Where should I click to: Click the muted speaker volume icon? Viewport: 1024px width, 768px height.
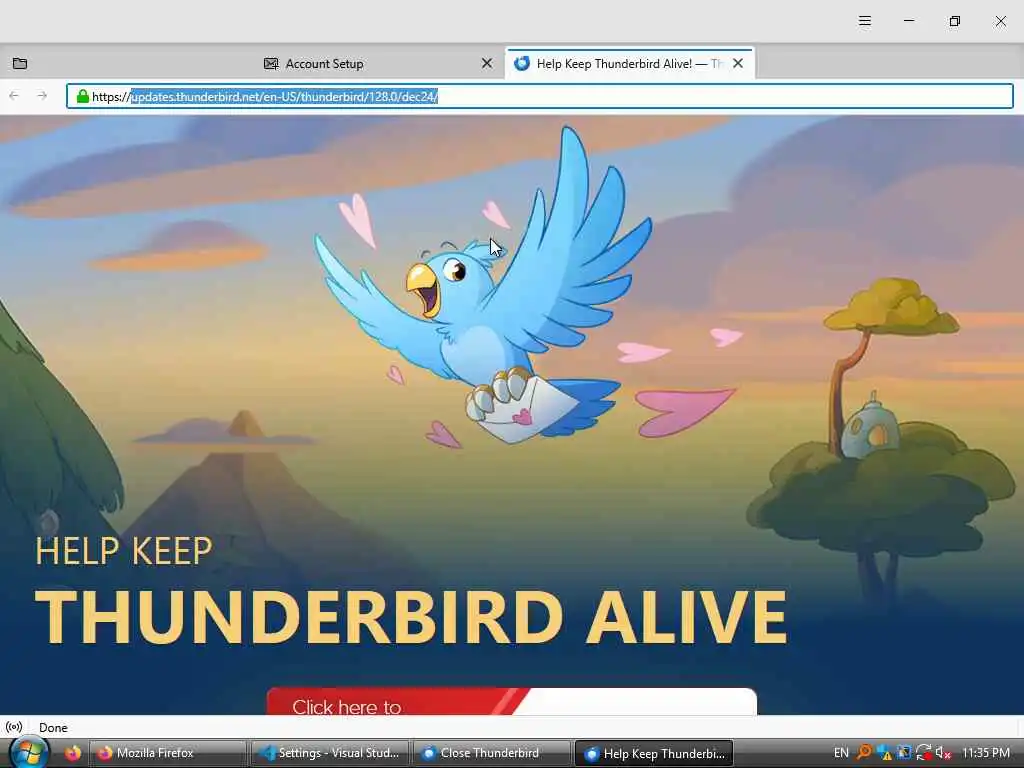click(943, 753)
